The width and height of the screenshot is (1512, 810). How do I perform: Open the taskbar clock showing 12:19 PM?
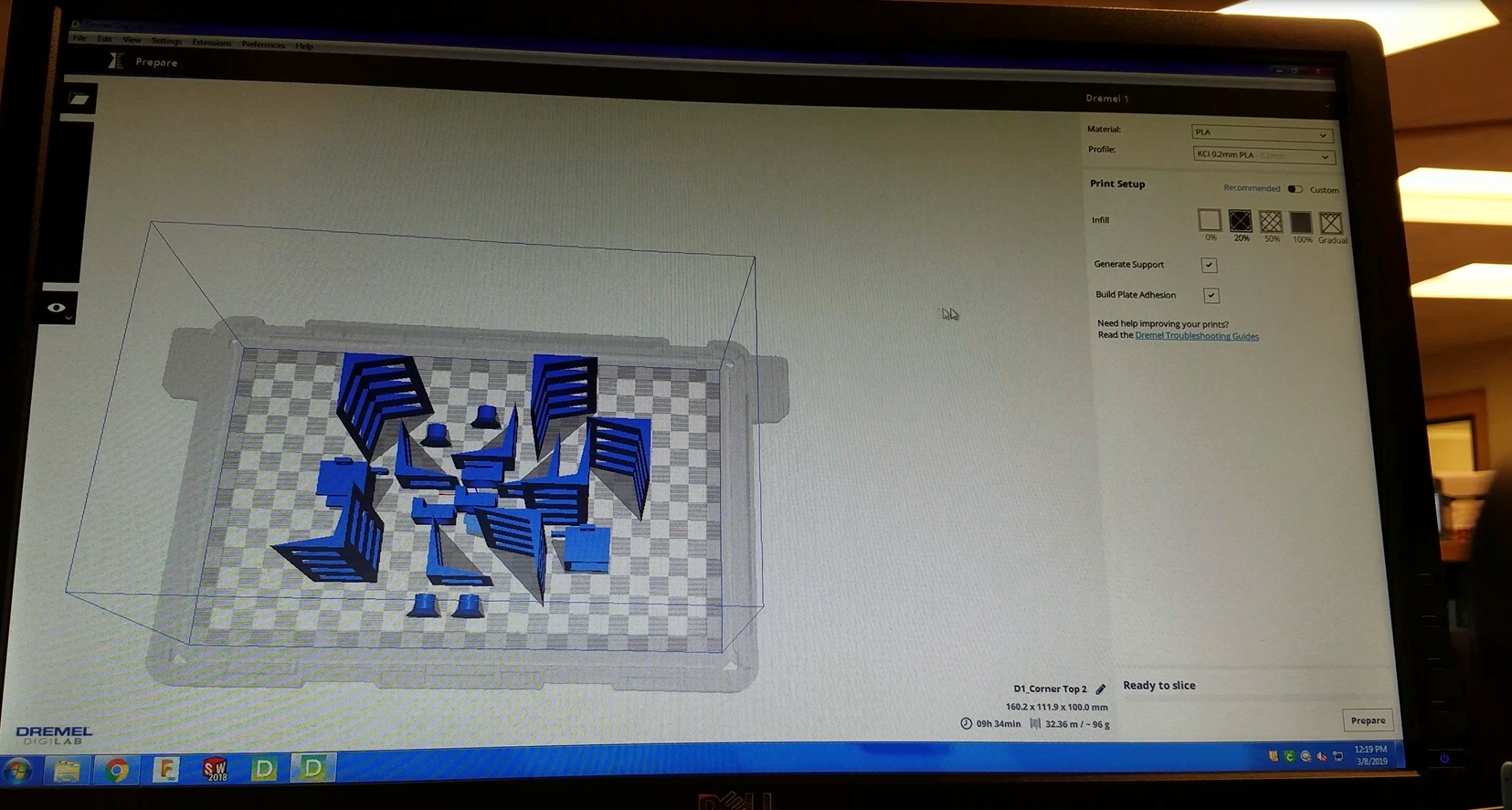pyautogui.click(x=1370, y=755)
